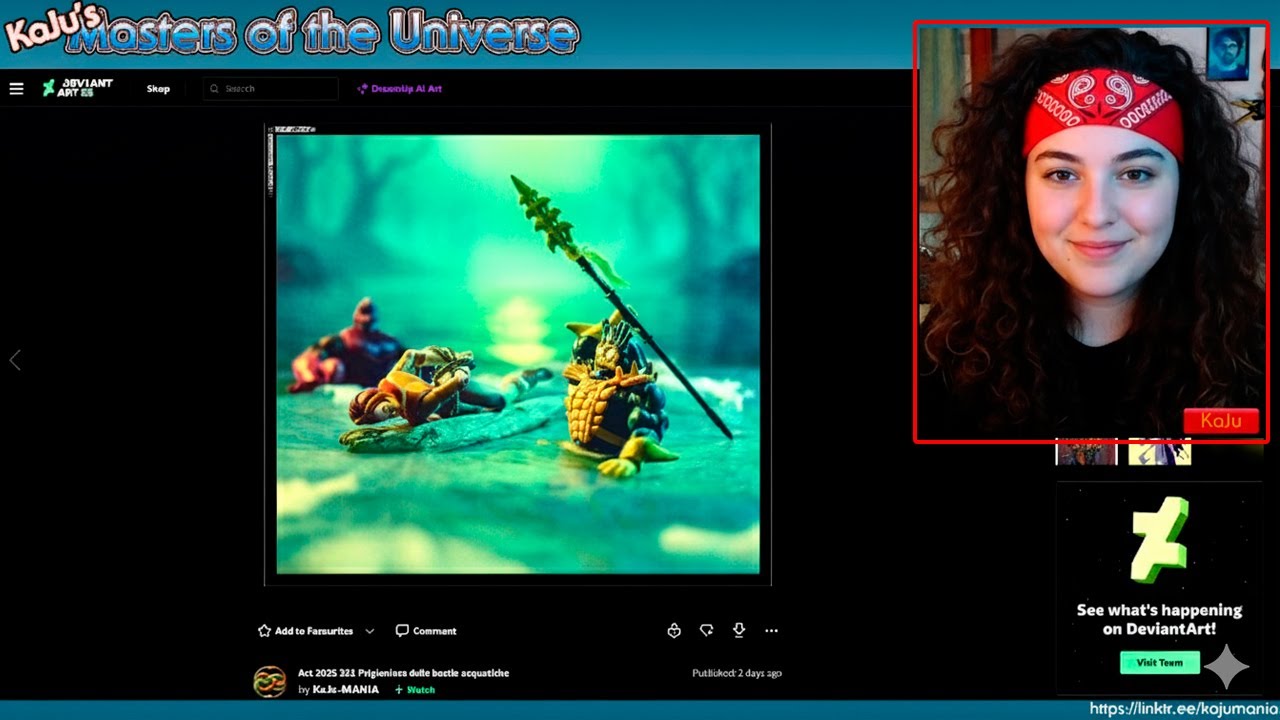Select the deviation title text

(x=404, y=673)
